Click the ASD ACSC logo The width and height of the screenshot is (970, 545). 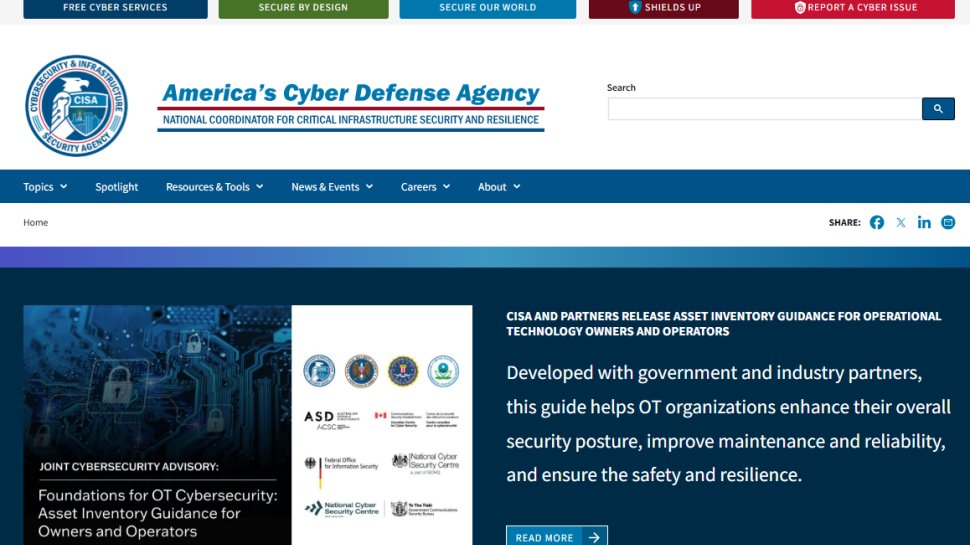pyautogui.click(x=332, y=420)
